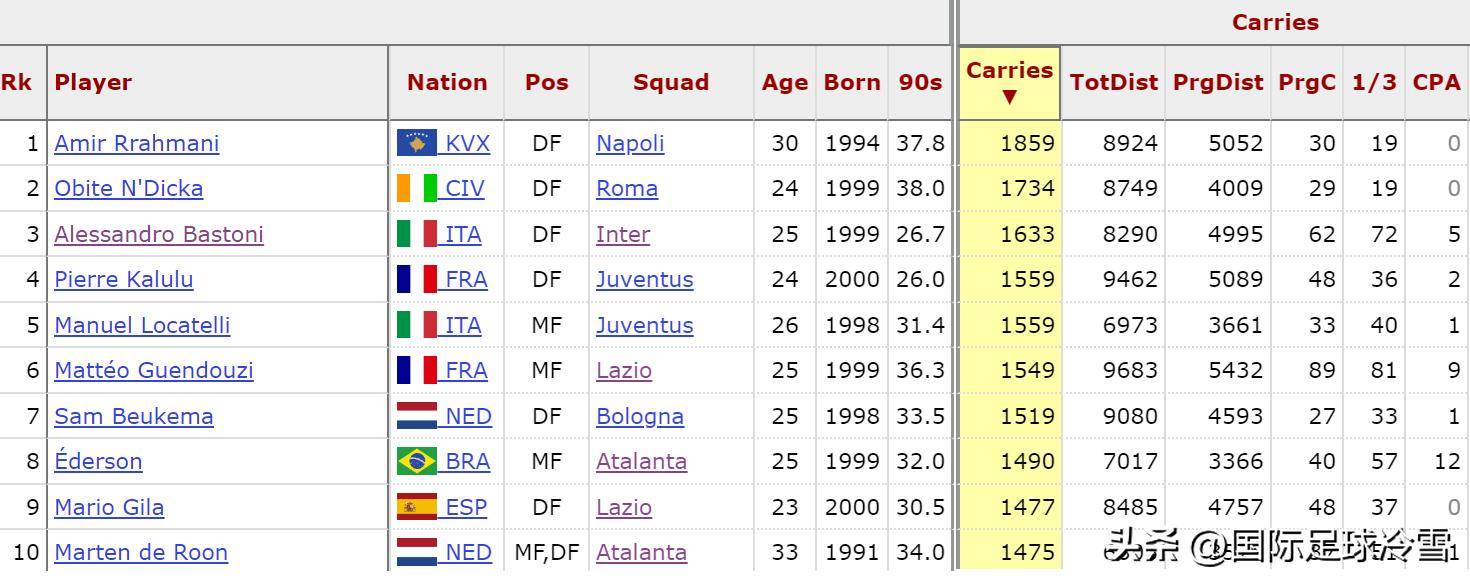This screenshot has height=582, width=1470.
Task: Sort by the Squad column header
Action: click(671, 83)
